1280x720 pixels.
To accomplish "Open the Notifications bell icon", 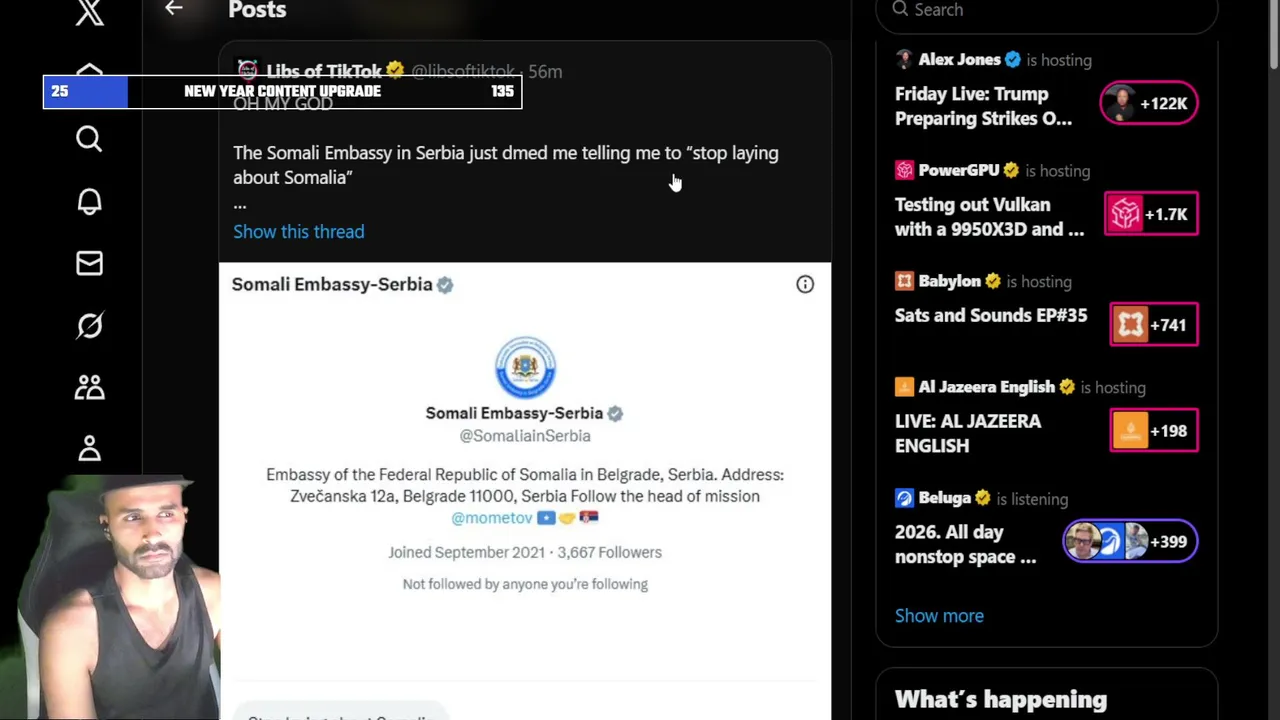I will coord(89,202).
